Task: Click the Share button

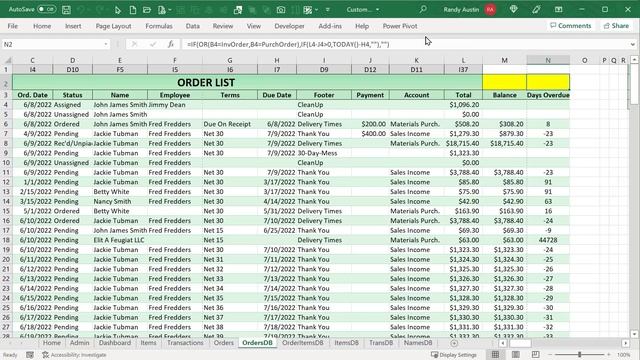Action: point(616,25)
